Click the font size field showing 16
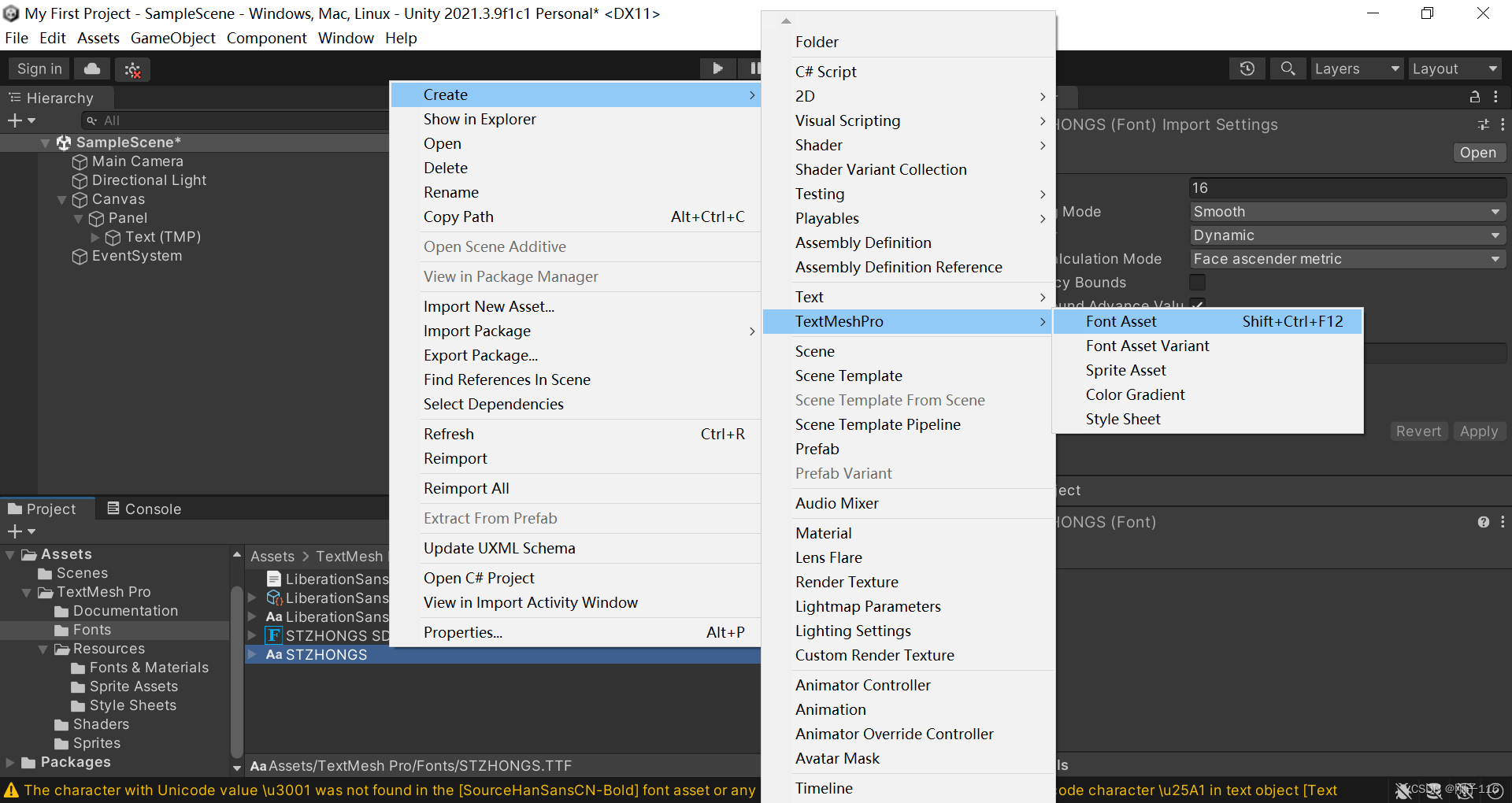The image size is (1512, 803). pos(1347,188)
